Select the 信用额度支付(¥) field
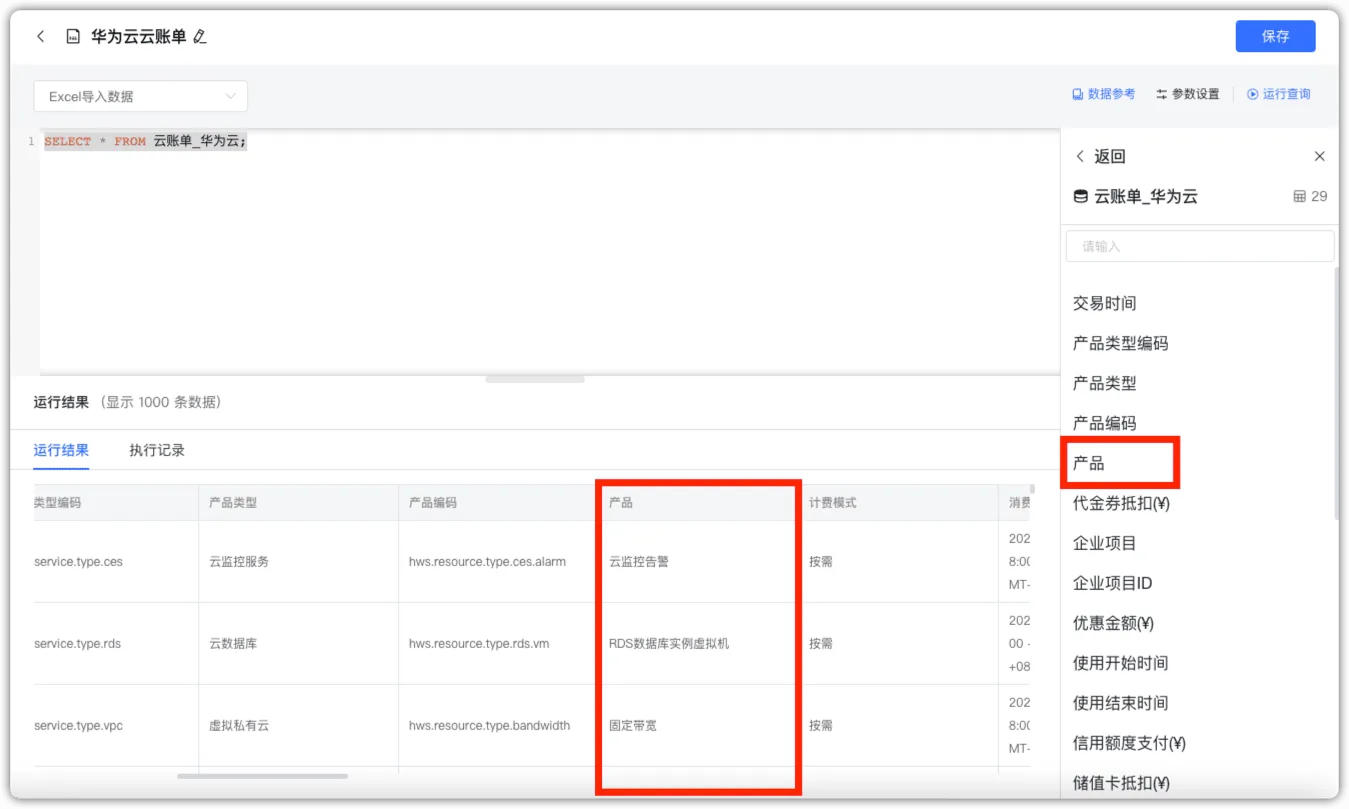 [1130, 744]
